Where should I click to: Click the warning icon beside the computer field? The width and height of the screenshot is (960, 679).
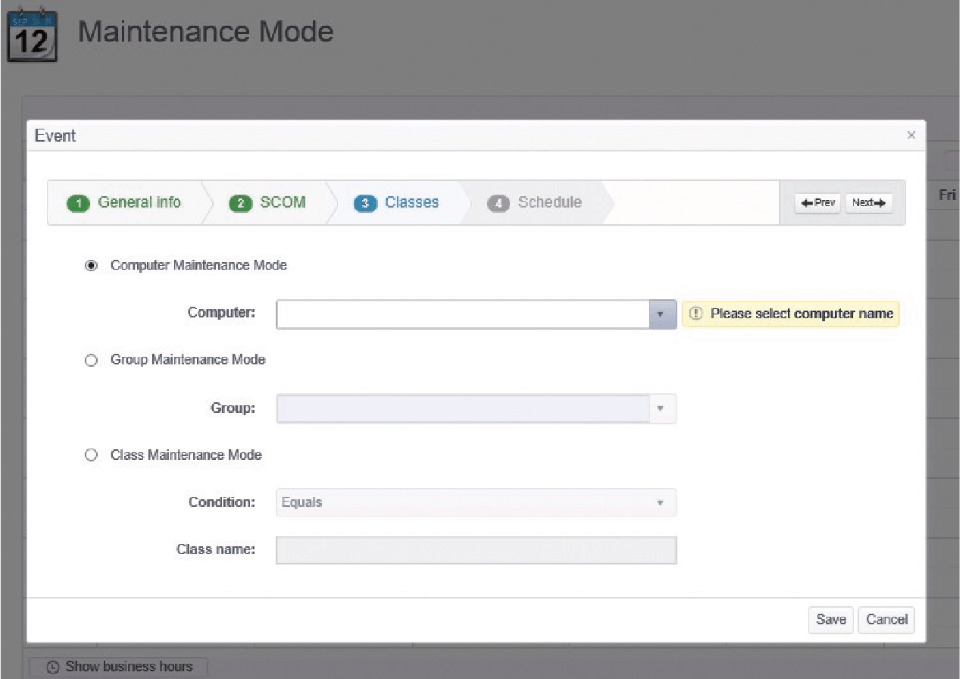pyautogui.click(x=696, y=313)
